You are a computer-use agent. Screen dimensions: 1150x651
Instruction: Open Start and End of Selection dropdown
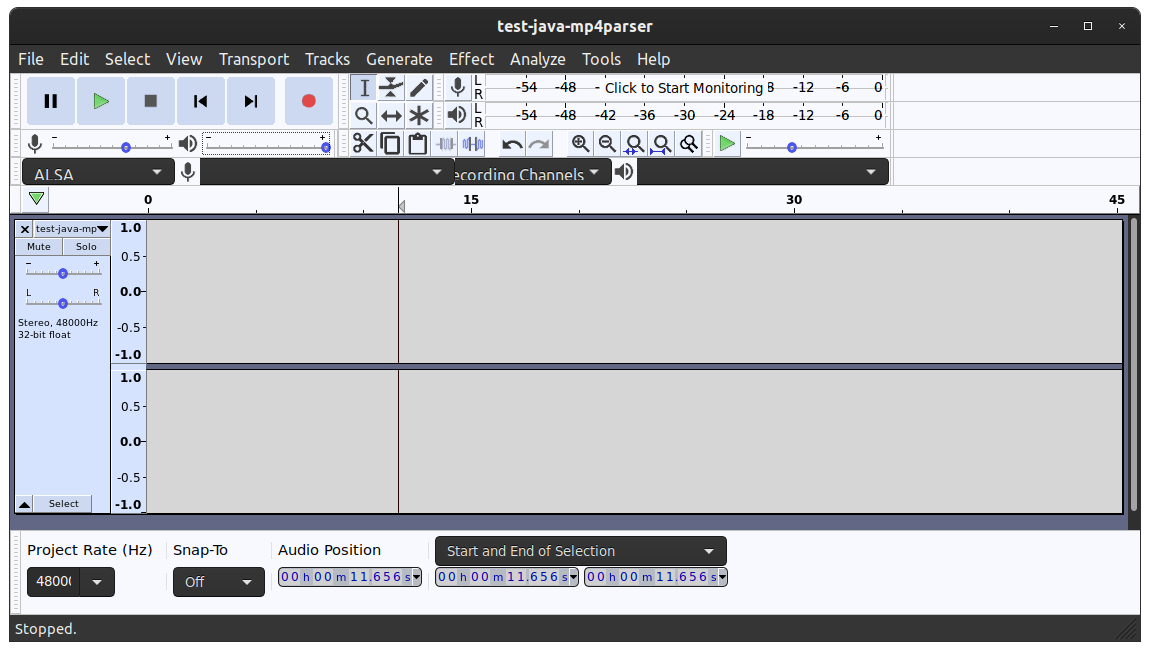[x=581, y=551]
